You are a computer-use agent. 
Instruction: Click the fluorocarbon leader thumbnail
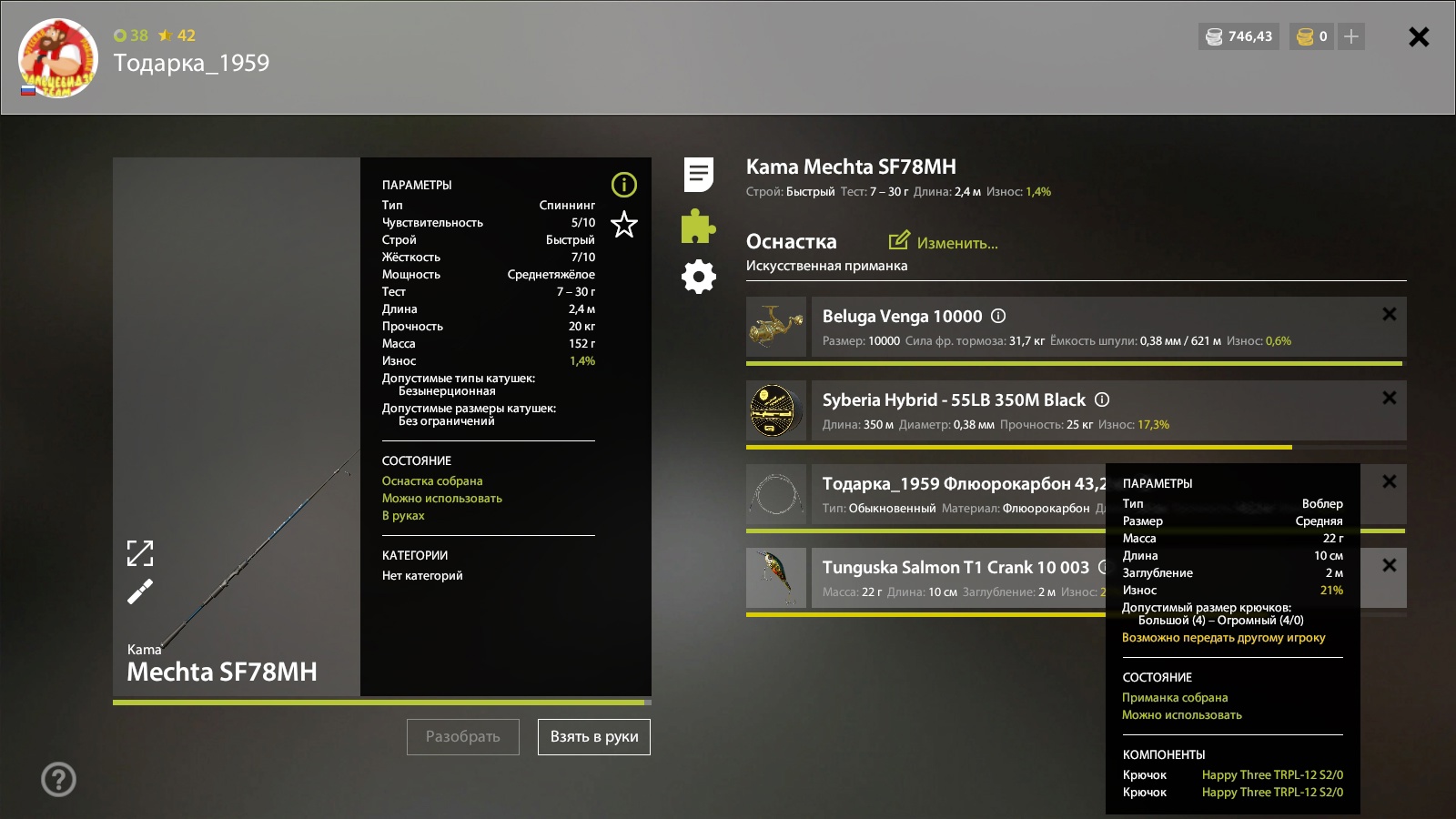(776, 494)
